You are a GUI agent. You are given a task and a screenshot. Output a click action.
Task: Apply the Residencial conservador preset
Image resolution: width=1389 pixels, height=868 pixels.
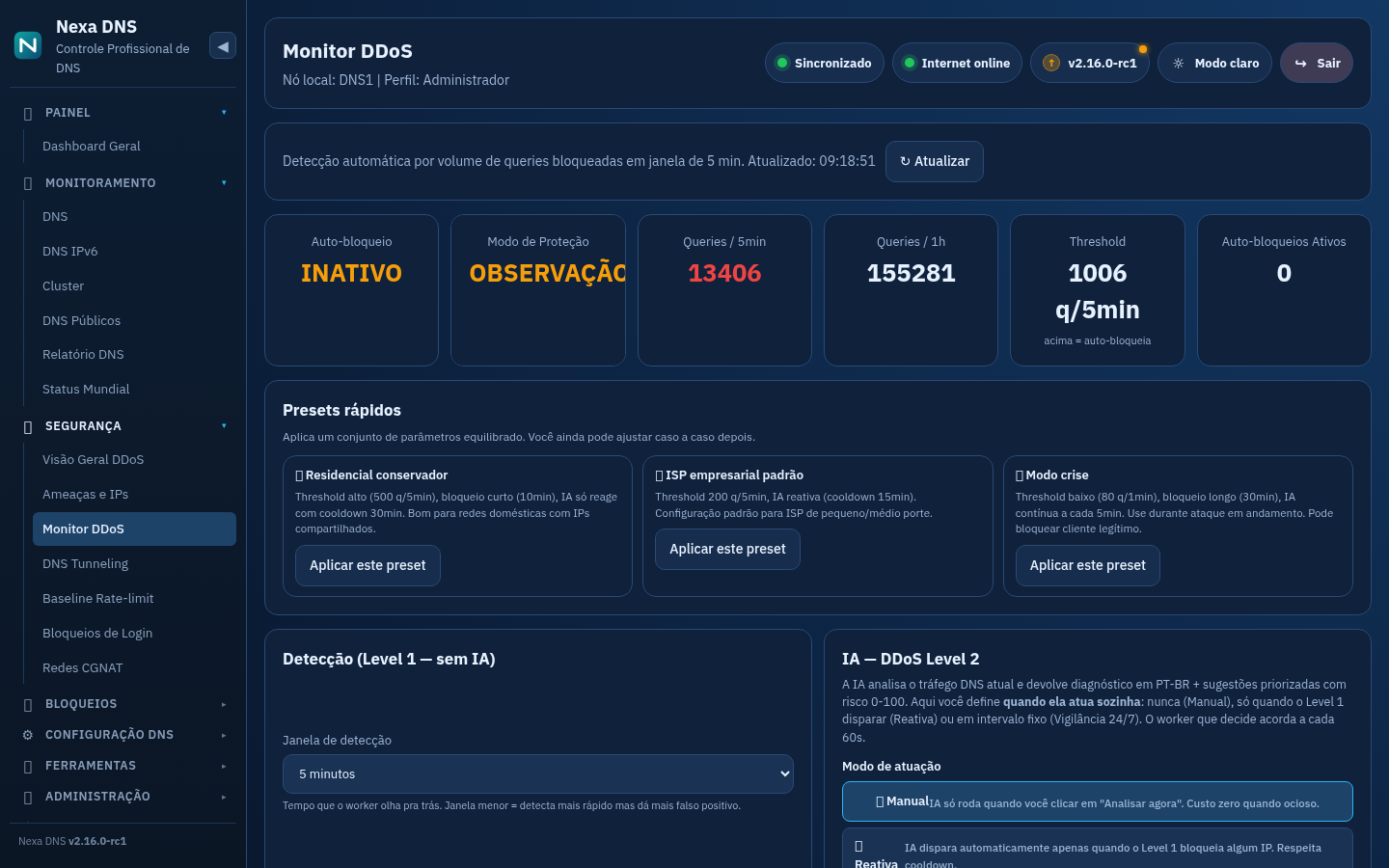pyautogui.click(x=368, y=565)
